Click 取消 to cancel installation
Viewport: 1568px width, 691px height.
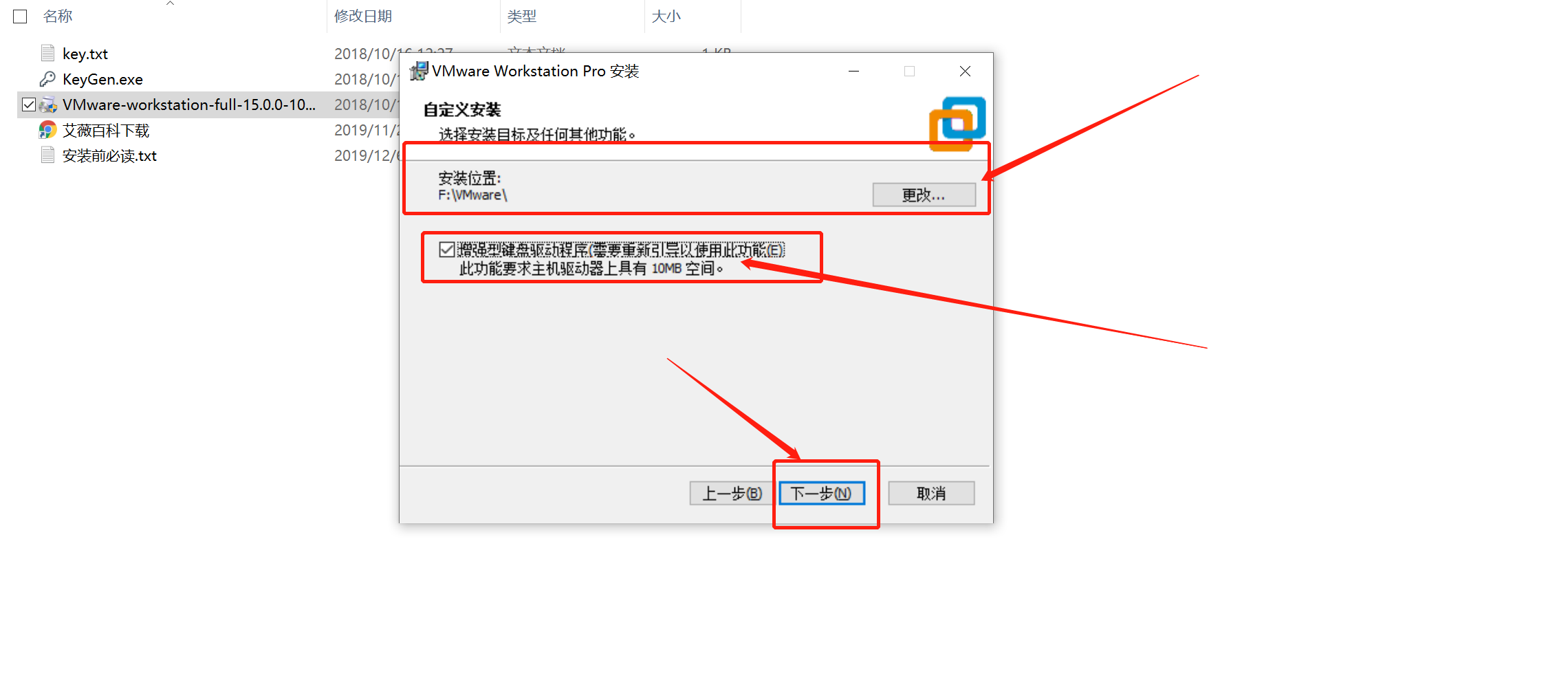931,493
